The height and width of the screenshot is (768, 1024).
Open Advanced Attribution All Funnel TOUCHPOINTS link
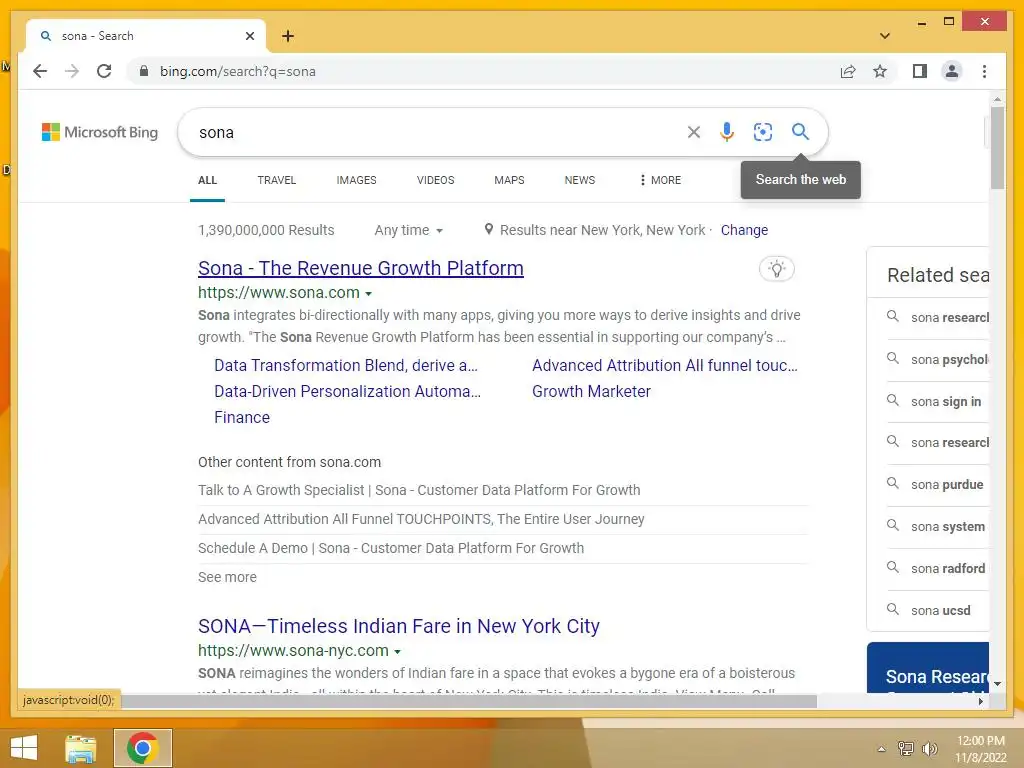[421, 519]
